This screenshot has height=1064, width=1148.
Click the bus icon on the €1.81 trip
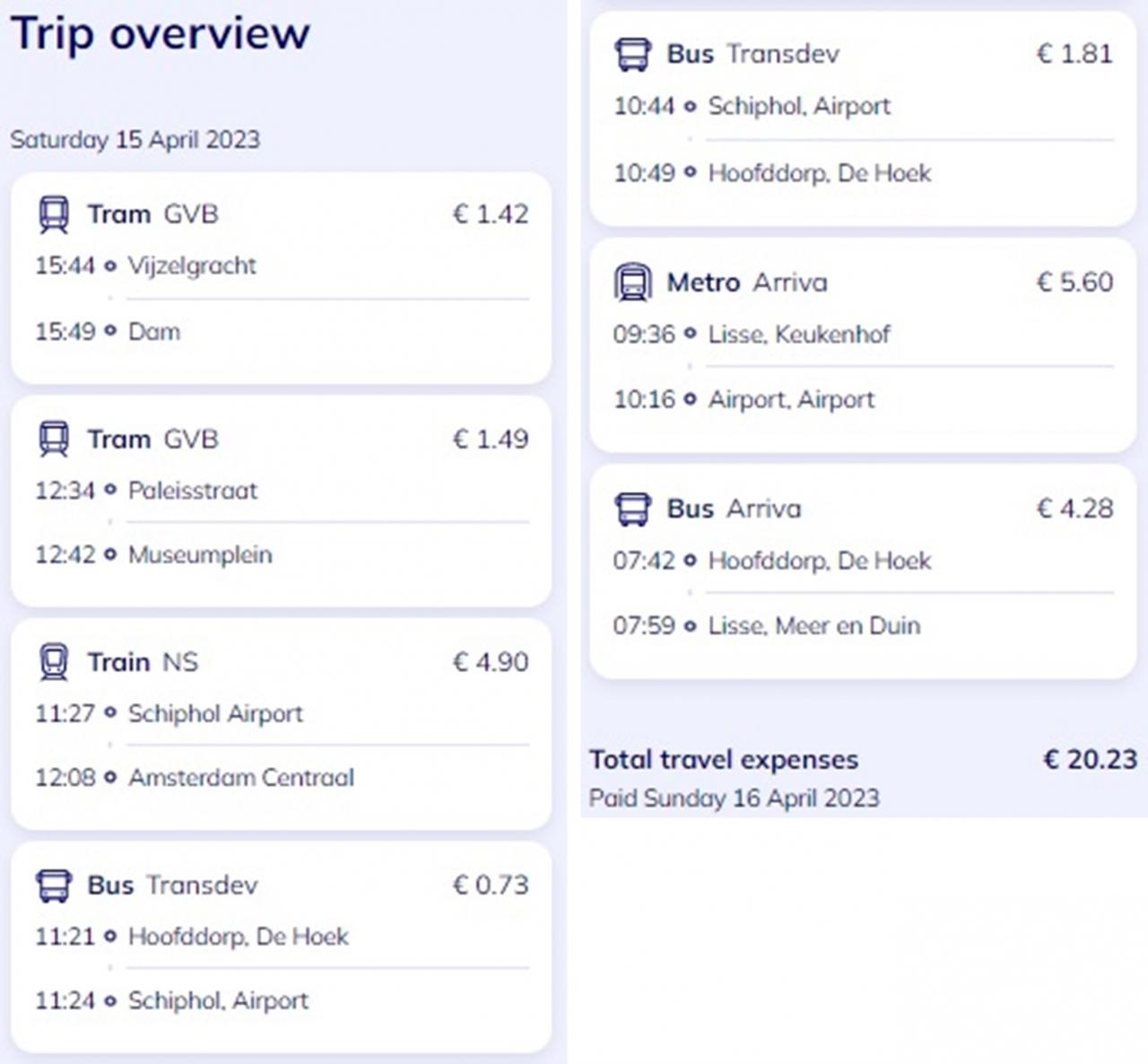click(x=633, y=54)
